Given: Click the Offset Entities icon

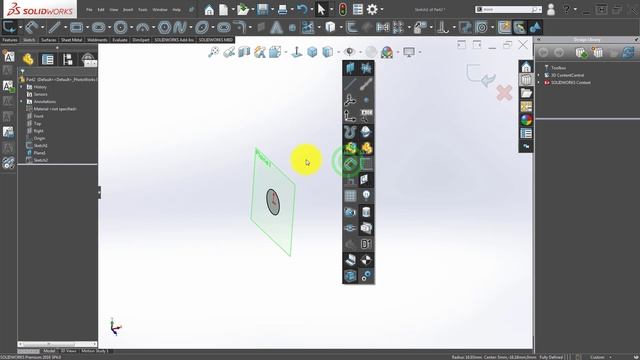Looking at the screenshot, I should pyautogui.click(x=352, y=27).
